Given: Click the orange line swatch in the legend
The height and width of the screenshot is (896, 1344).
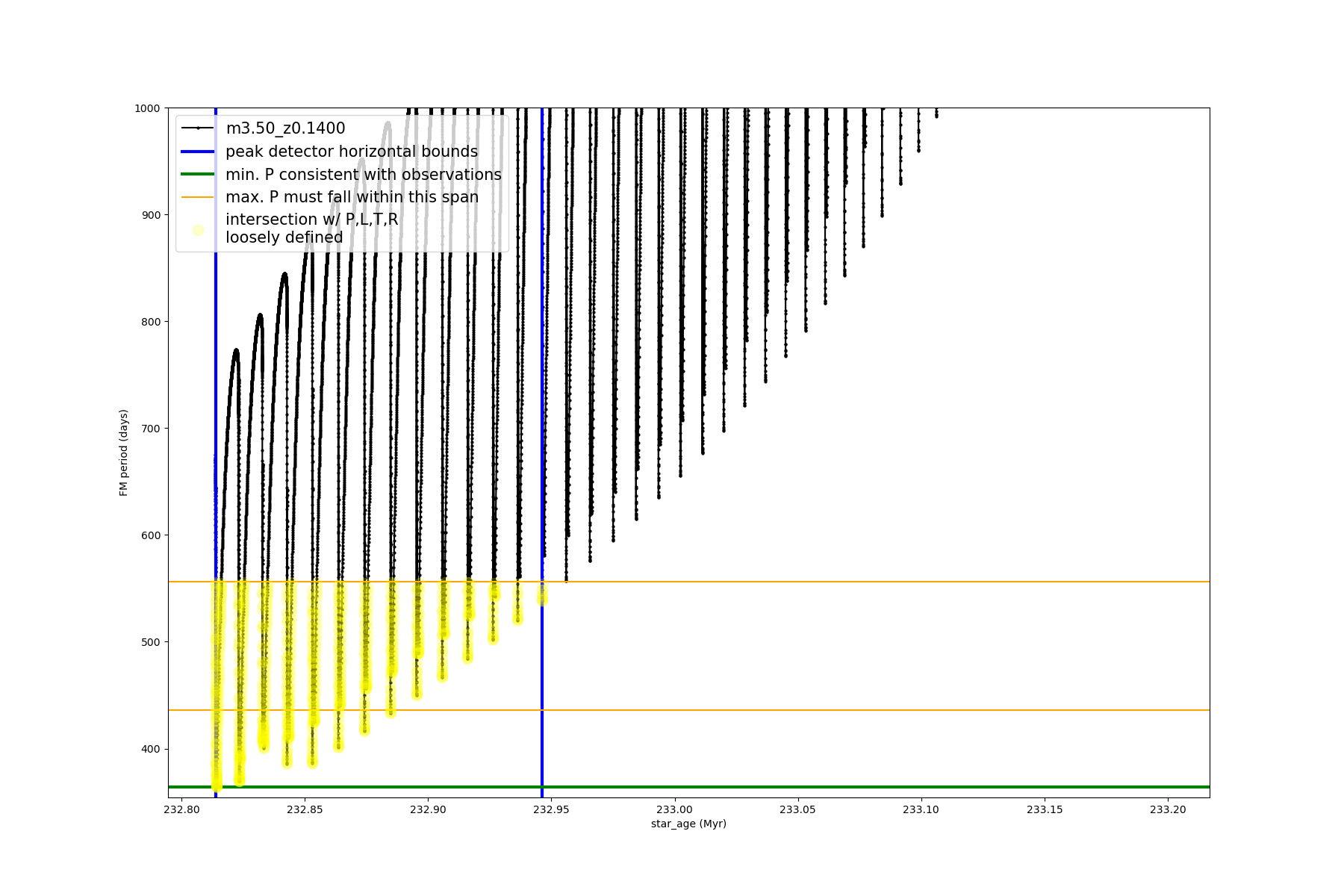Looking at the screenshot, I should point(198,197).
